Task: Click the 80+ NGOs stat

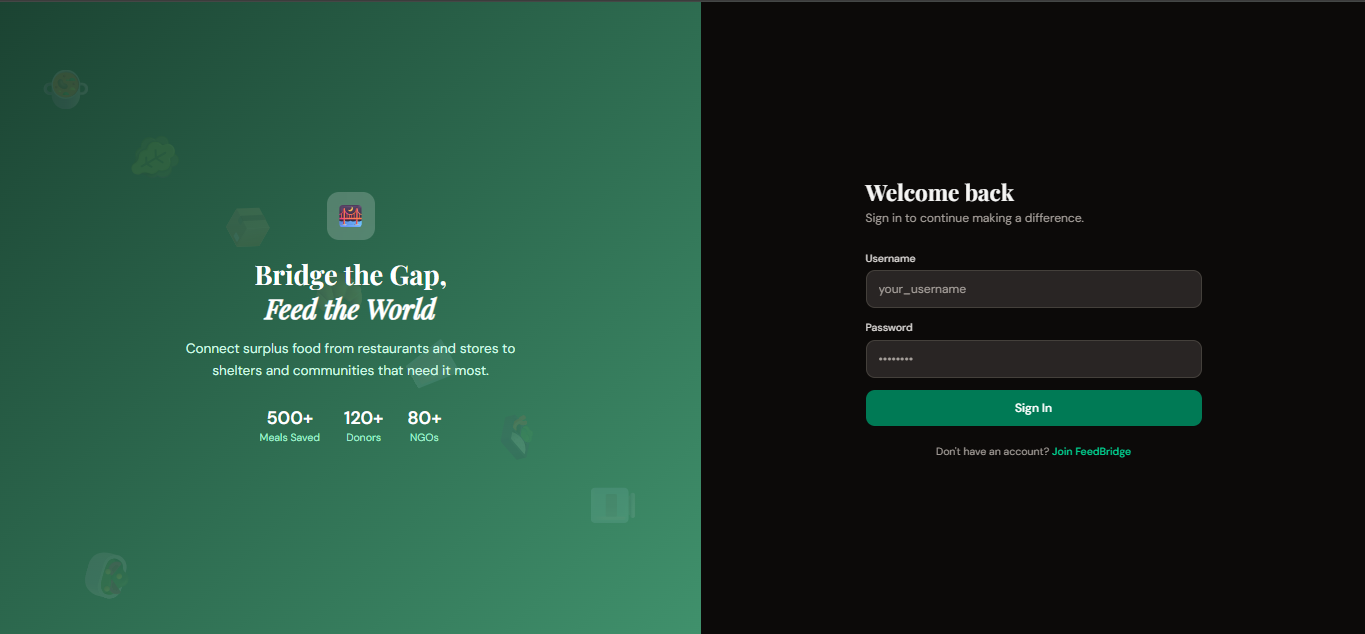Action: coord(424,426)
